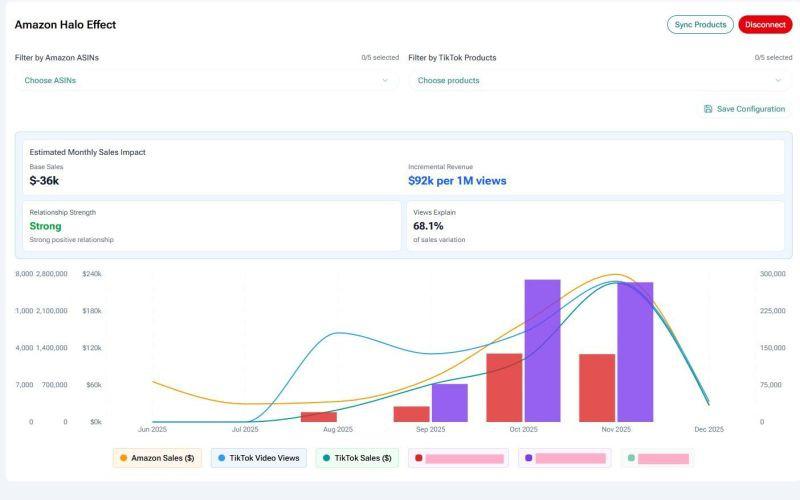The image size is (800, 500).
Task: Toggle Amazon Sales ($) series visibility
Action: click(x=157, y=458)
